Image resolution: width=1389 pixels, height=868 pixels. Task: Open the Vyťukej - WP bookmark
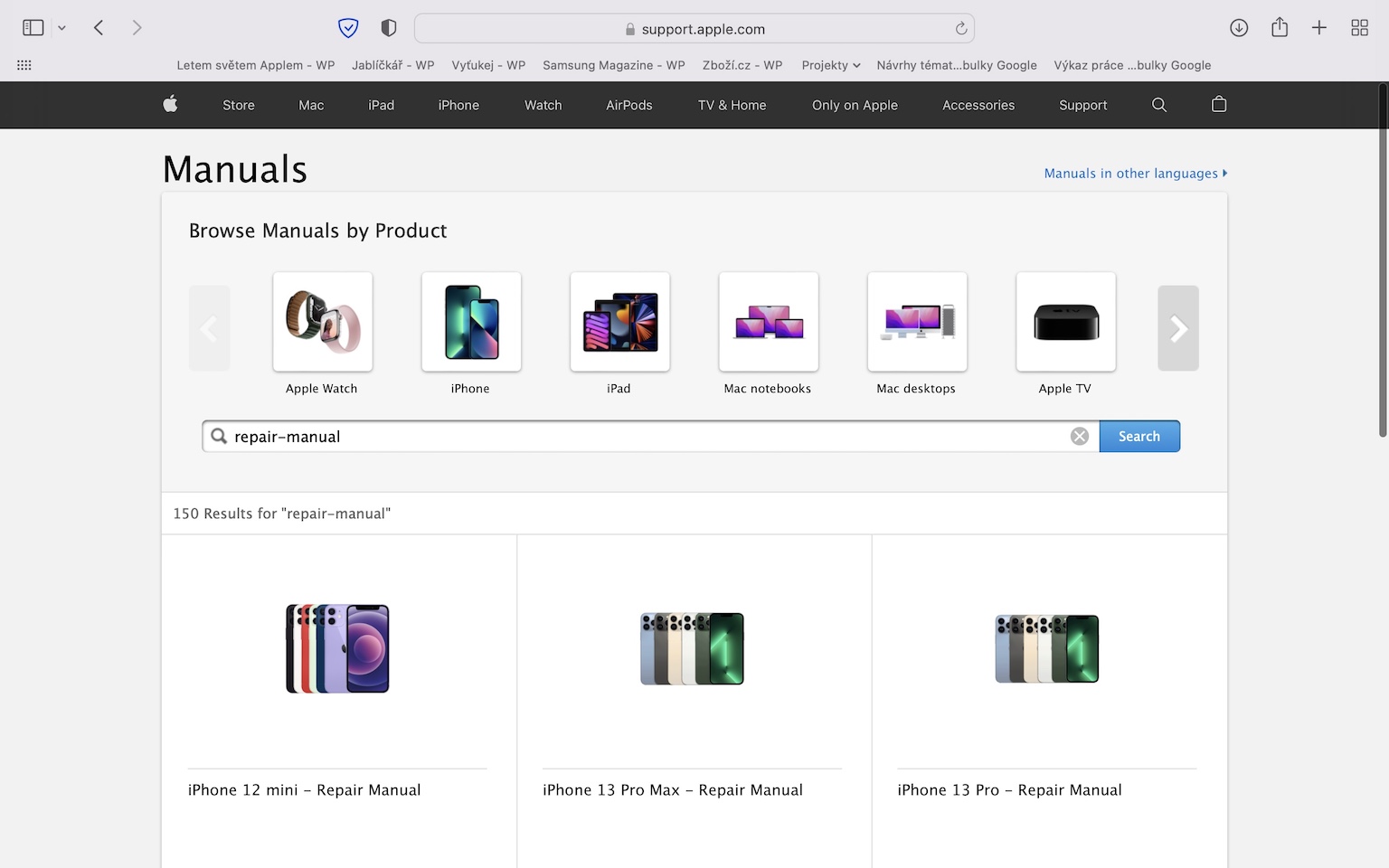pos(488,65)
